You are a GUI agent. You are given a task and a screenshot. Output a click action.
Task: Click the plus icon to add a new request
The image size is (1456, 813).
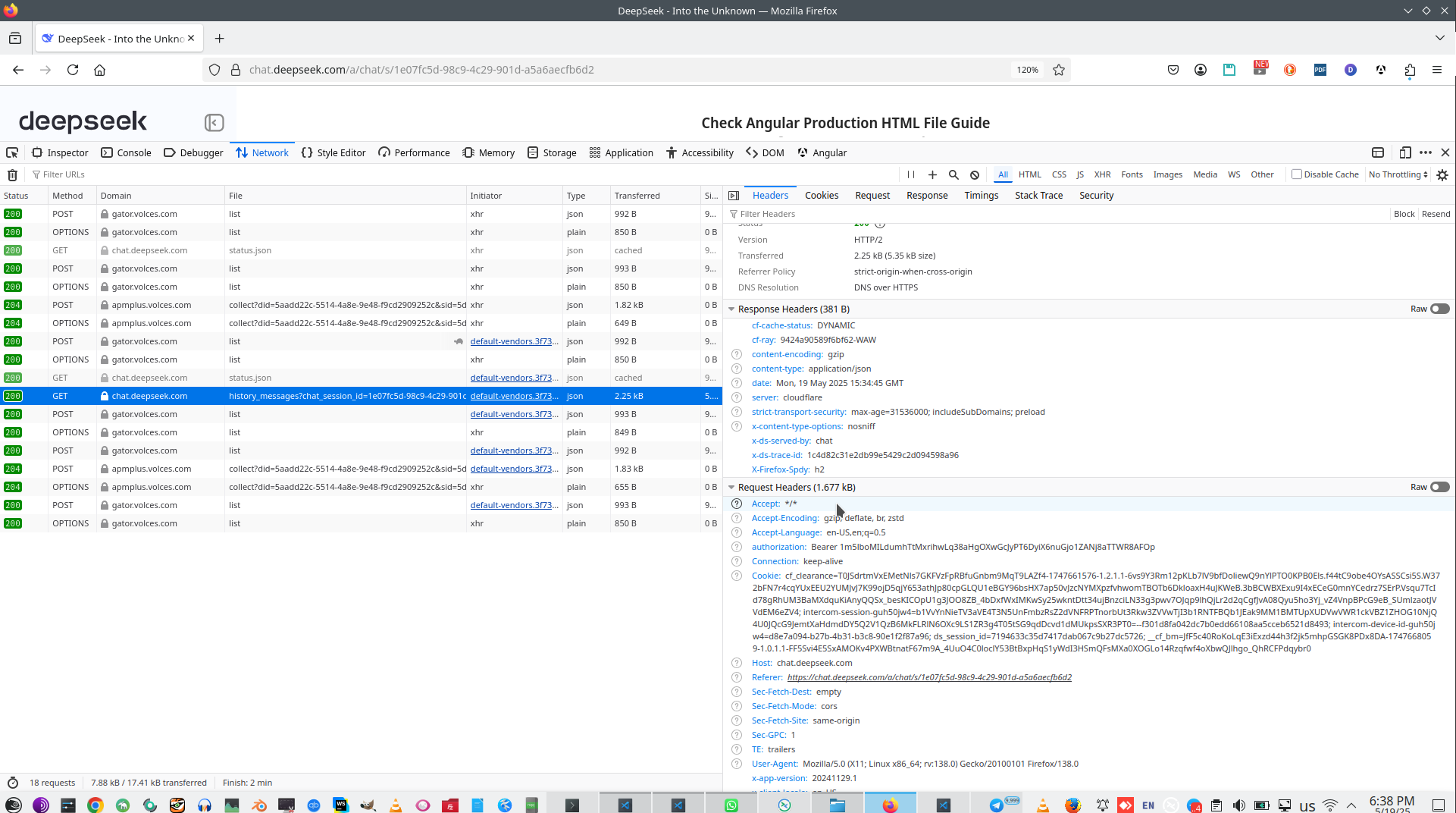pos(932,174)
